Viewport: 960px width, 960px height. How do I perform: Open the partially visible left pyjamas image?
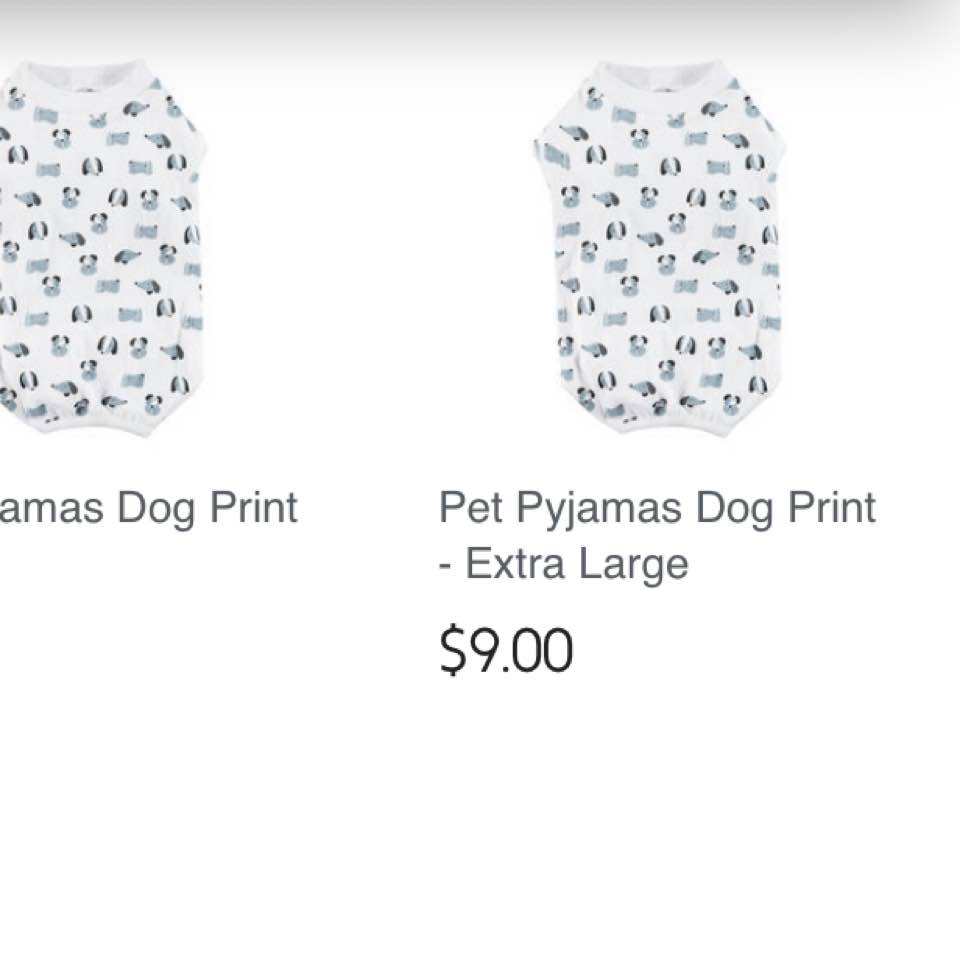(103, 248)
